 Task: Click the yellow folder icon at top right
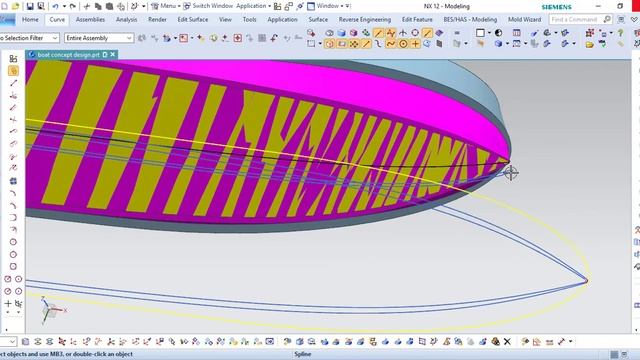589,44
